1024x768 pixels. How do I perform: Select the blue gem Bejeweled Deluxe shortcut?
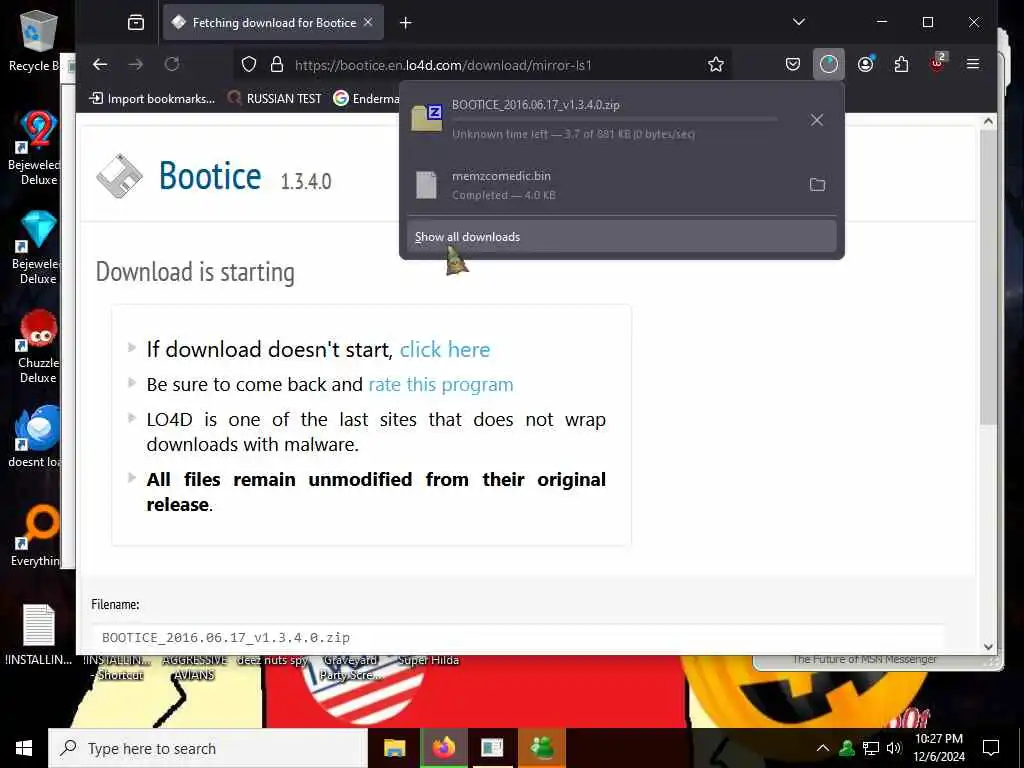pyautogui.click(x=36, y=248)
